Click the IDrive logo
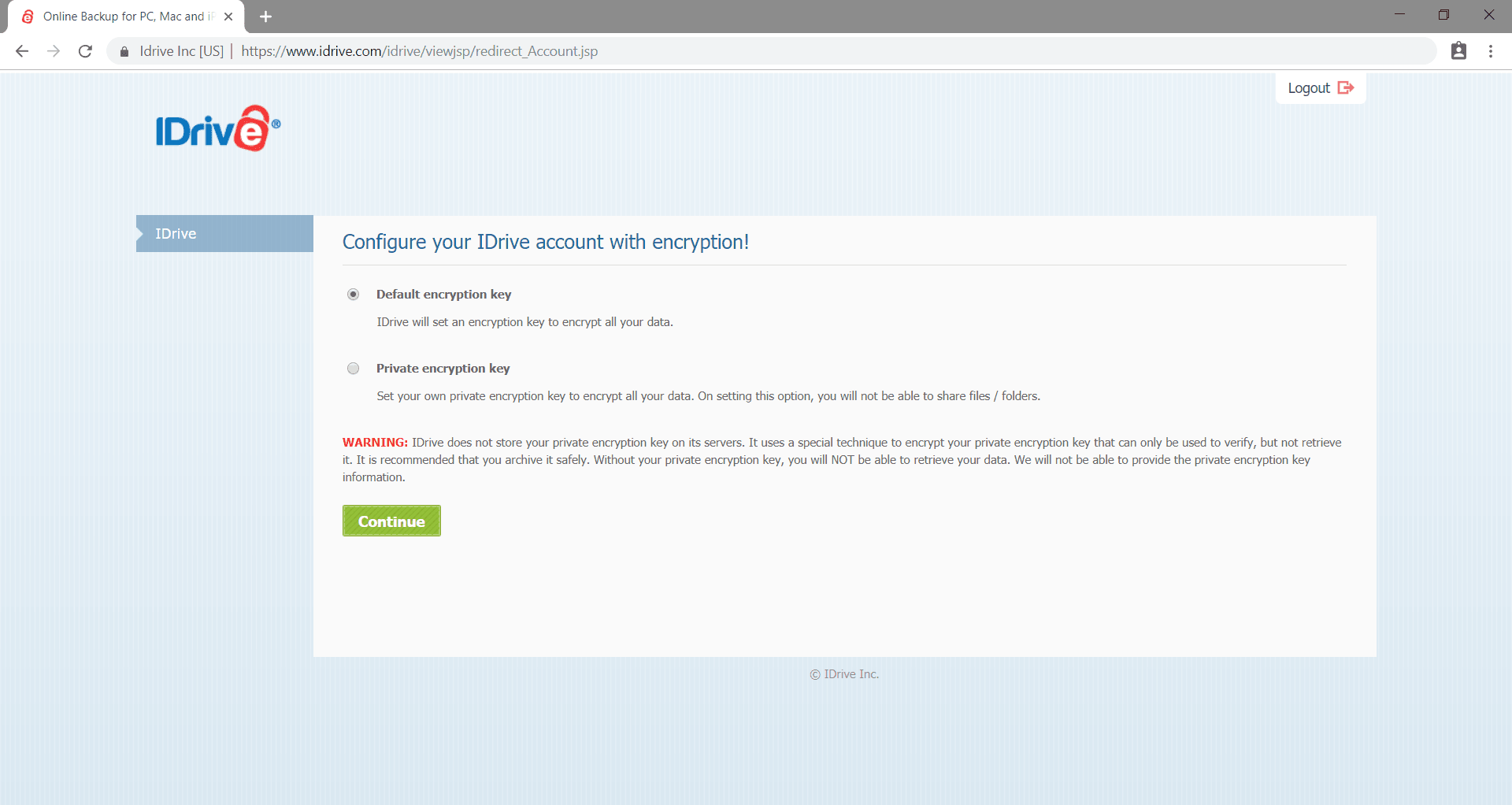The height and width of the screenshot is (805, 1512). click(218, 128)
